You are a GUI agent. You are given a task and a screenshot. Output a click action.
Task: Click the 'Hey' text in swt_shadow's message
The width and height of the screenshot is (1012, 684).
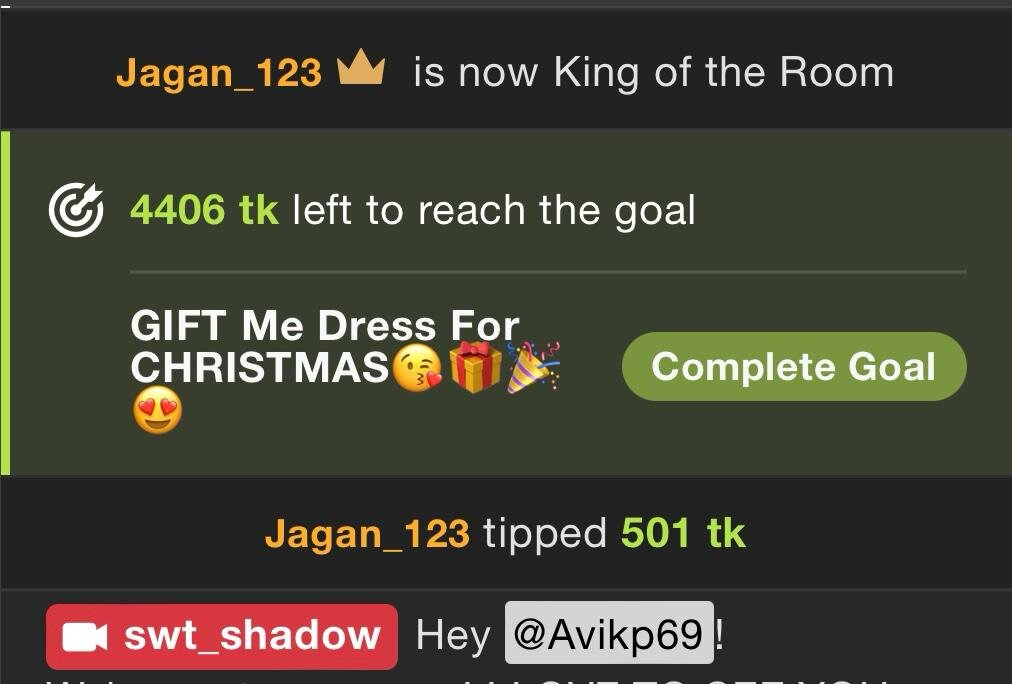(x=453, y=636)
